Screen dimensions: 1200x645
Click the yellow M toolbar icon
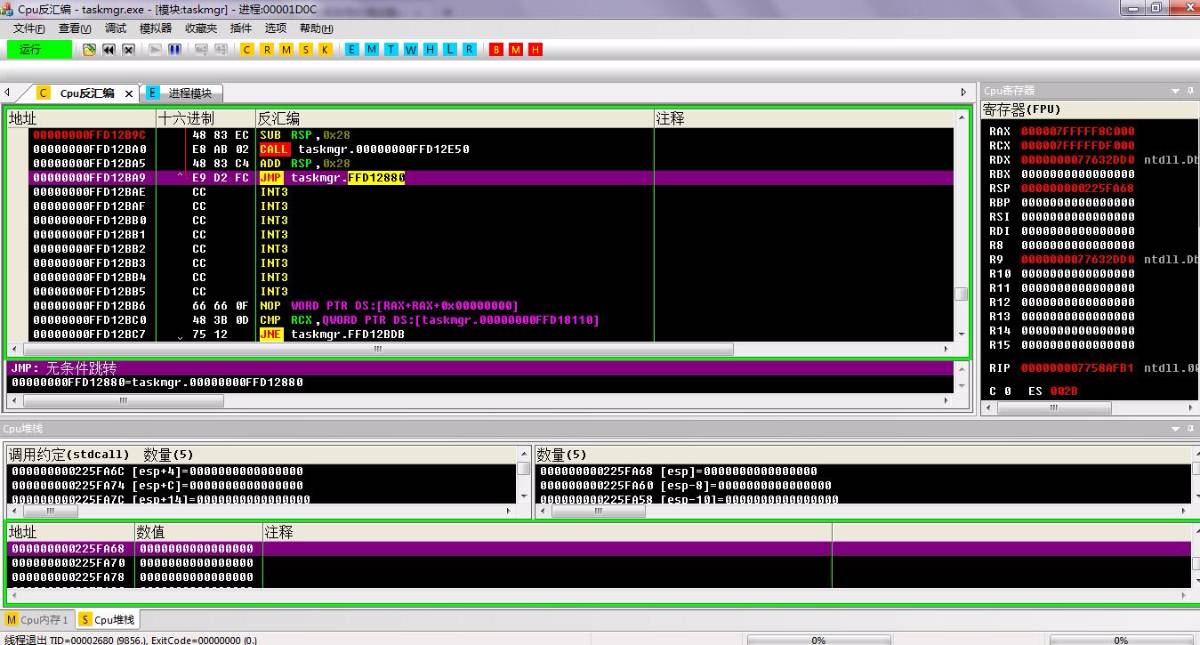coord(286,49)
